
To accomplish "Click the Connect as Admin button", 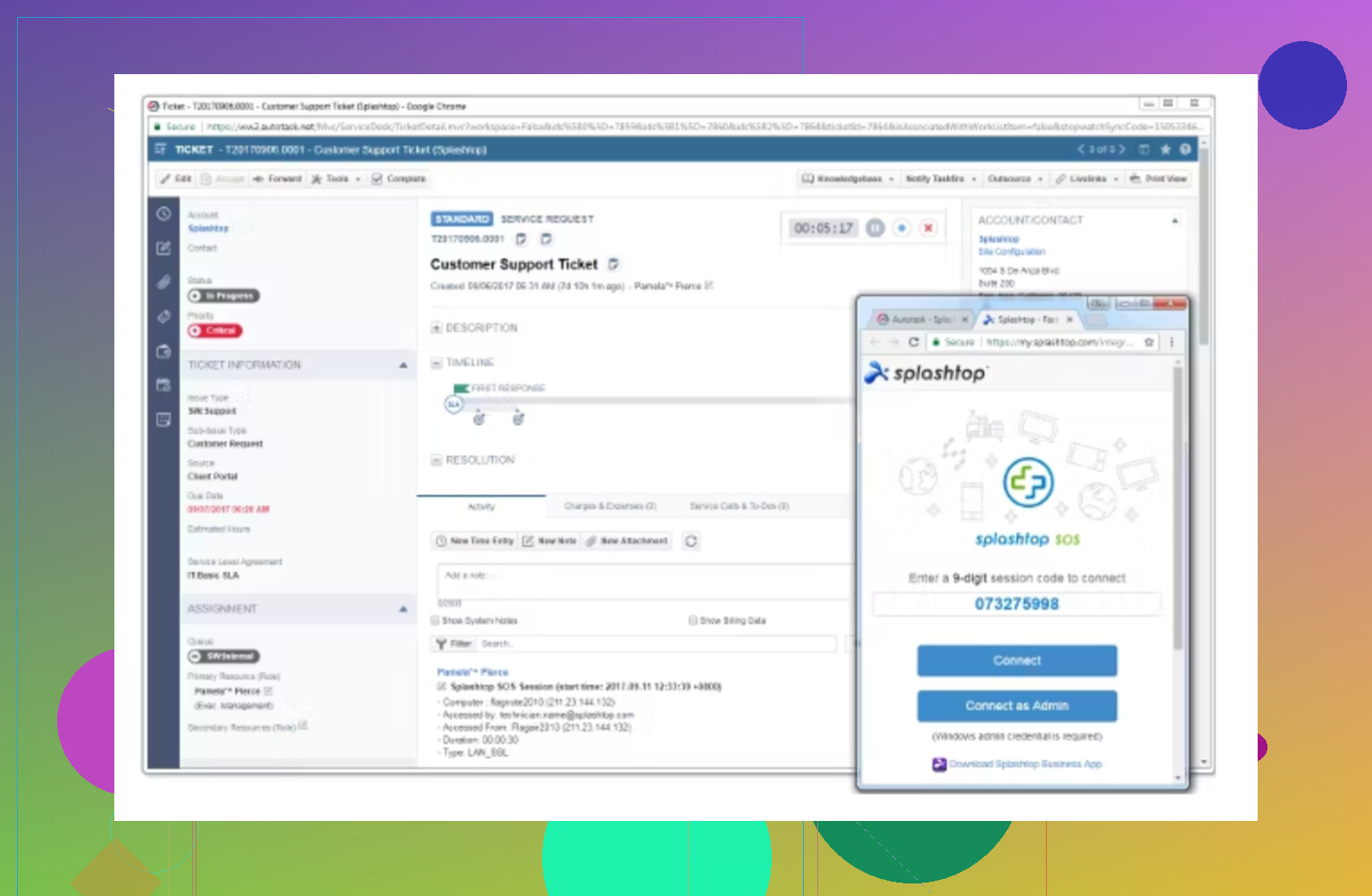I will pyautogui.click(x=1016, y=706).
